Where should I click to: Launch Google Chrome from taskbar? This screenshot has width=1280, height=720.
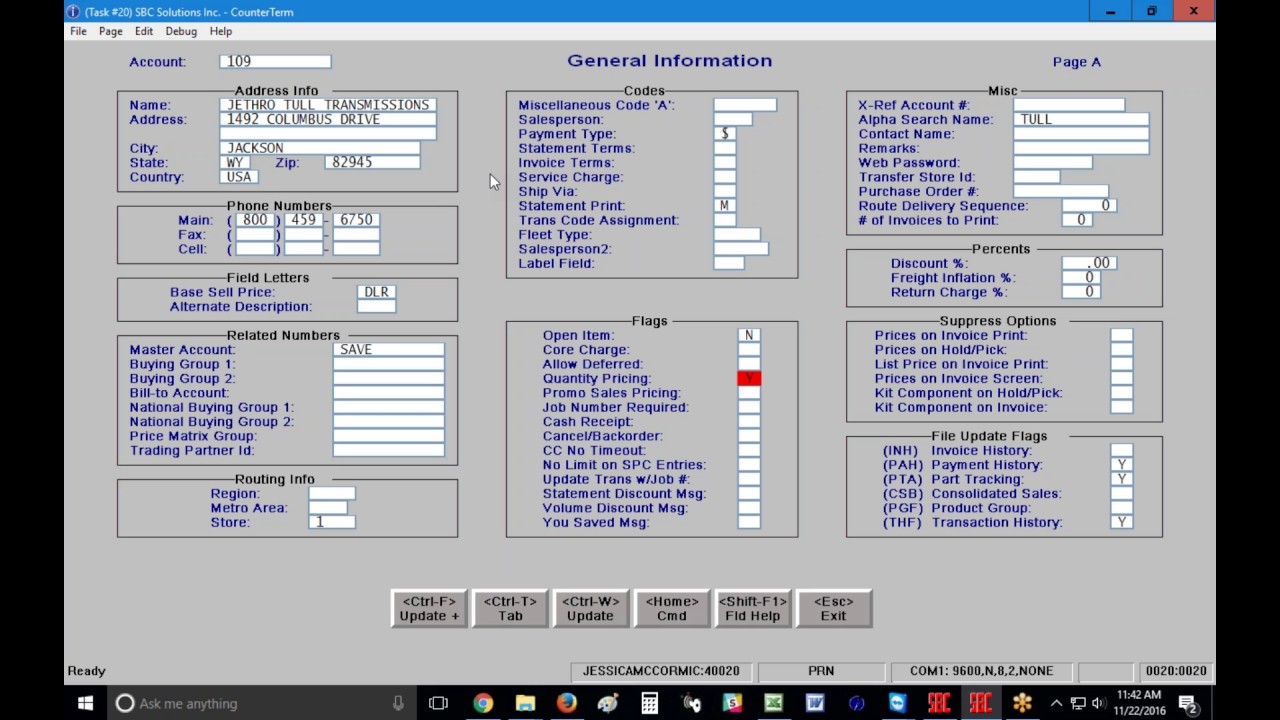coord(483,703)
